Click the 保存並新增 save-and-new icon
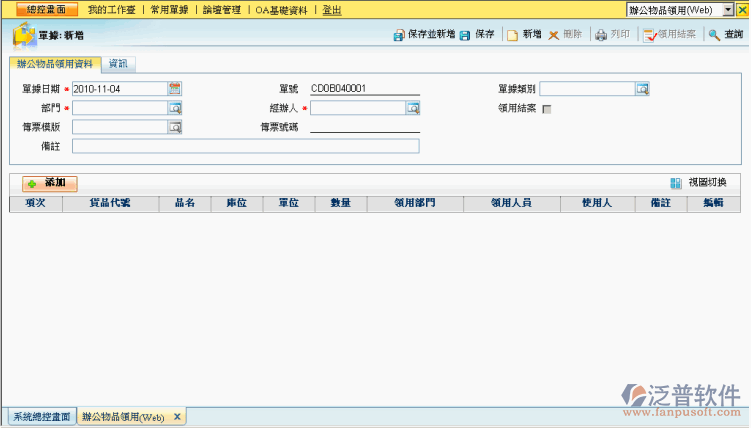Image resolution: width=751 pixels, height=428 pixels. click(x=399, y=35)
